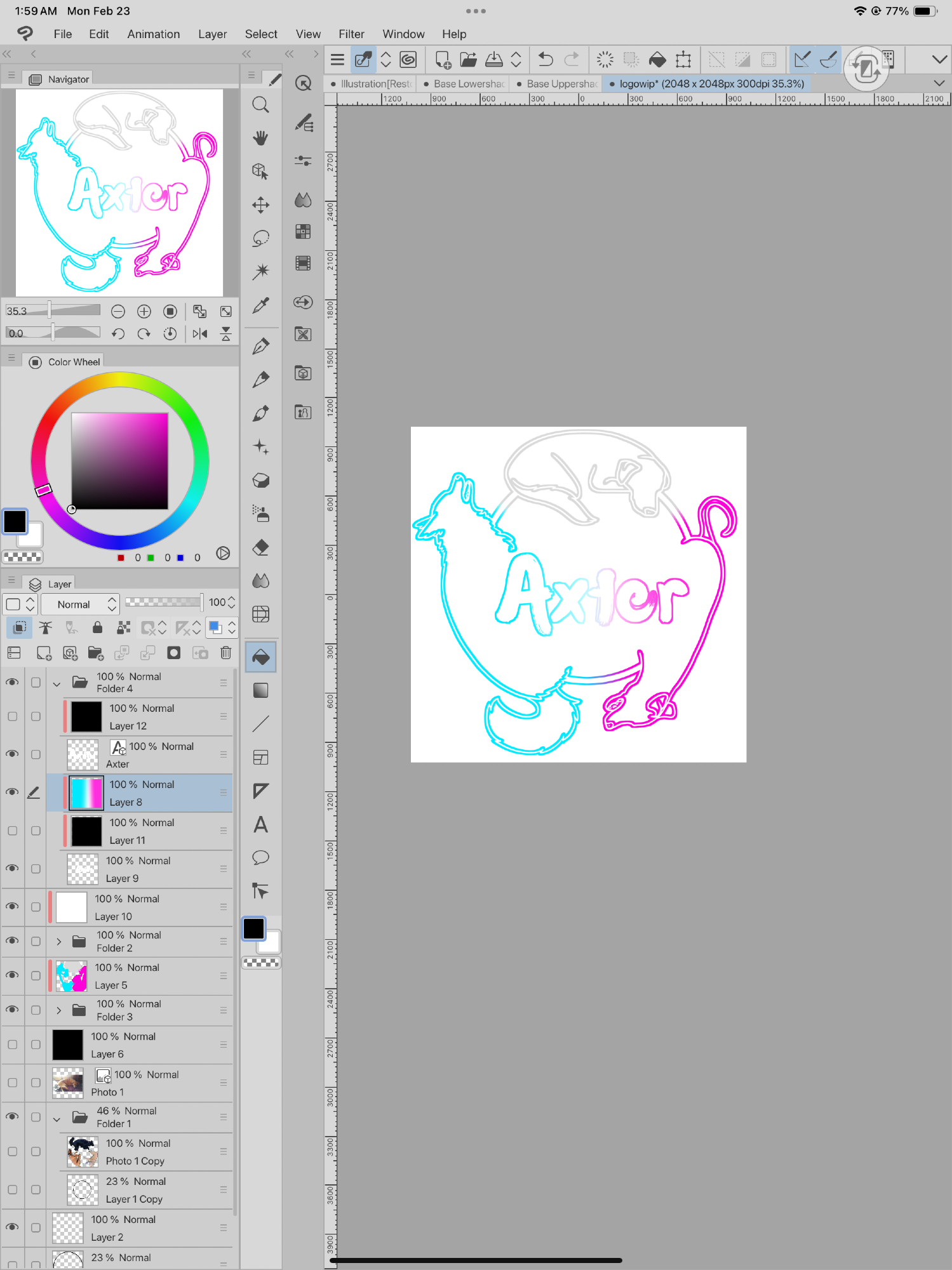Viewport: 952px width, 1270px height.
Task: Tick the checkbox beside Layer 10
Action: coord(36,907)
